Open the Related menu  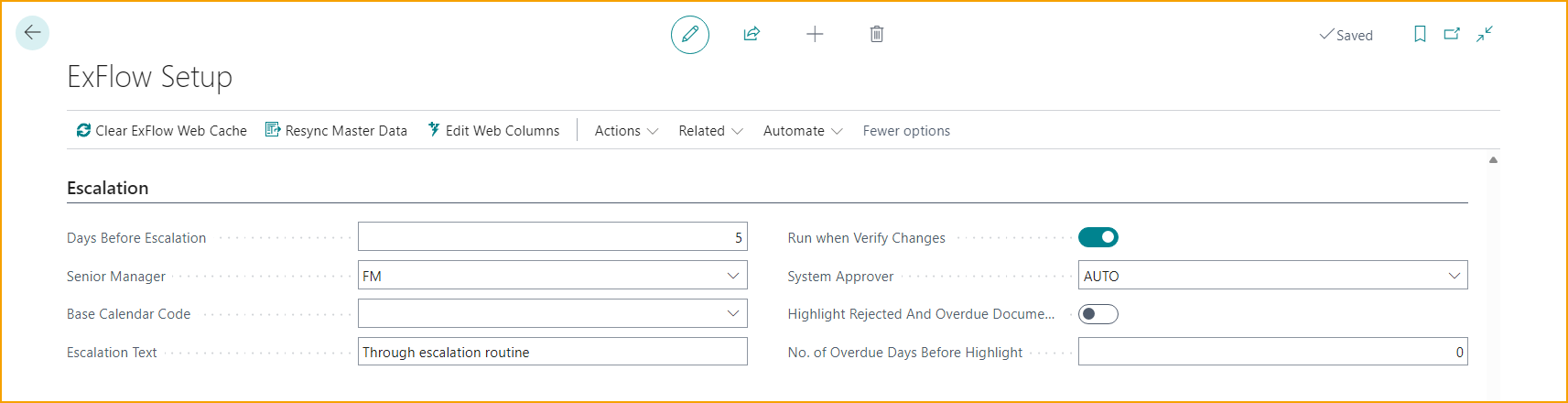tap(710, 131)
